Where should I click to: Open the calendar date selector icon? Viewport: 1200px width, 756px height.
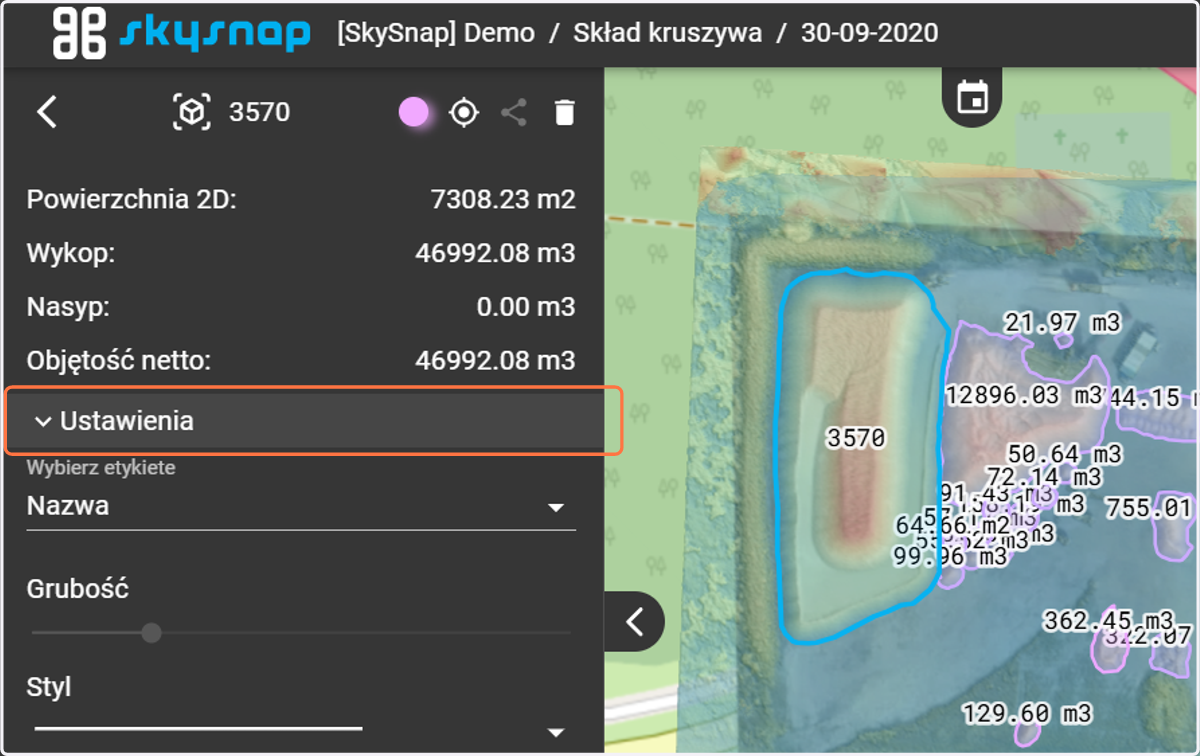(972, 98)
